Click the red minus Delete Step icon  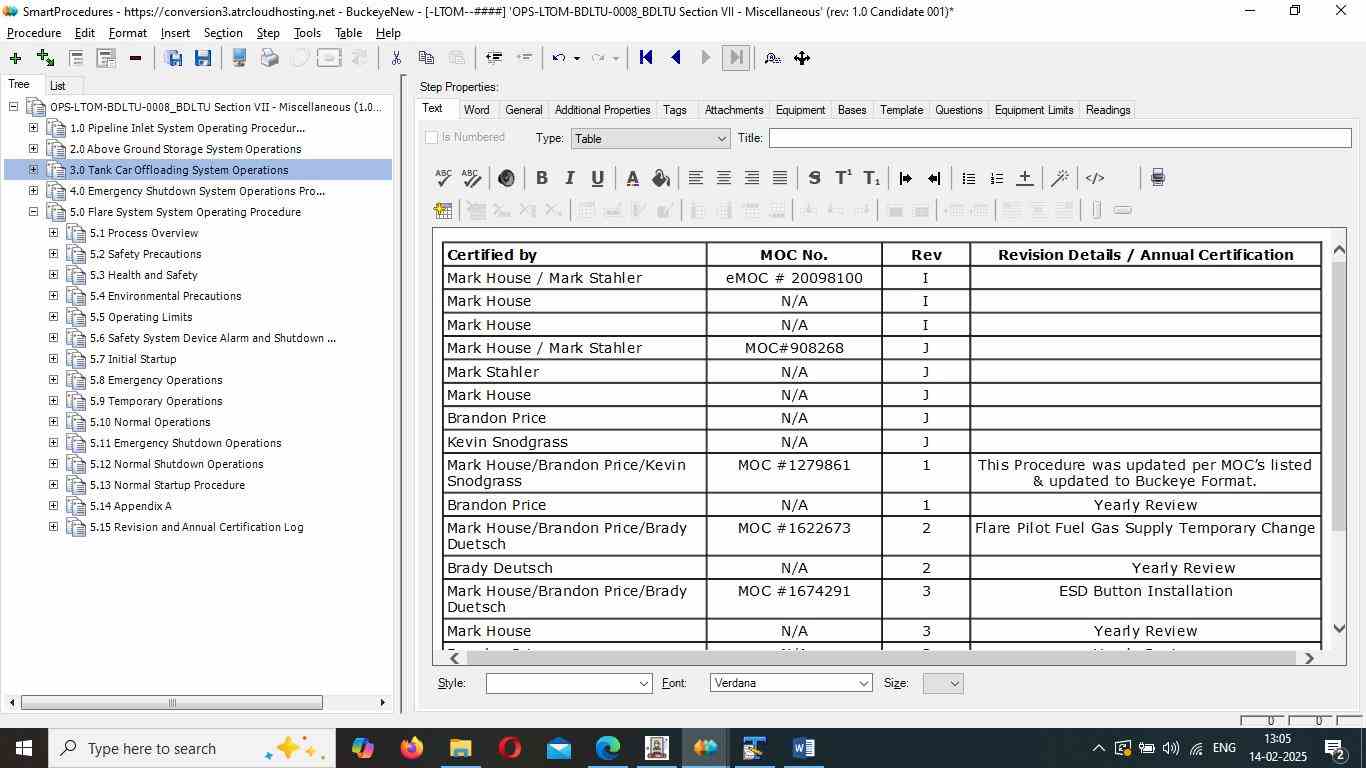coord(135,58)
